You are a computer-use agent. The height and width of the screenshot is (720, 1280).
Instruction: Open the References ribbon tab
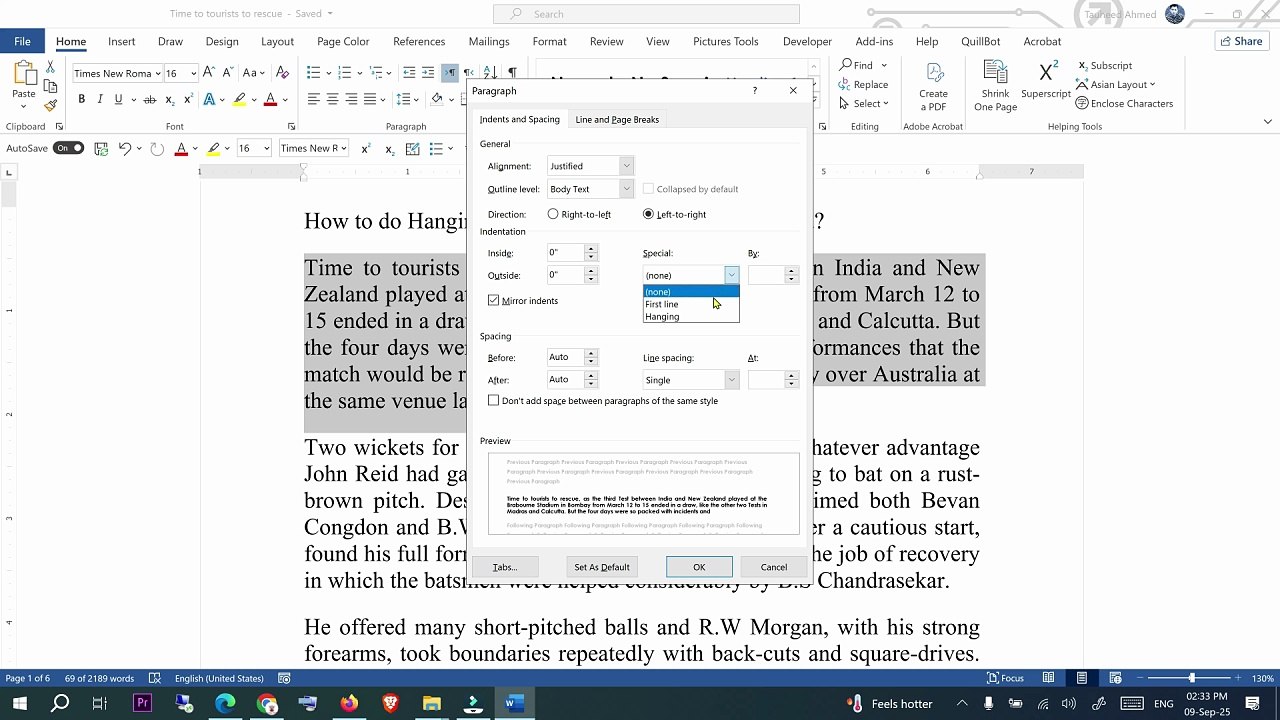pyautogui.click(x=419, y=41)
